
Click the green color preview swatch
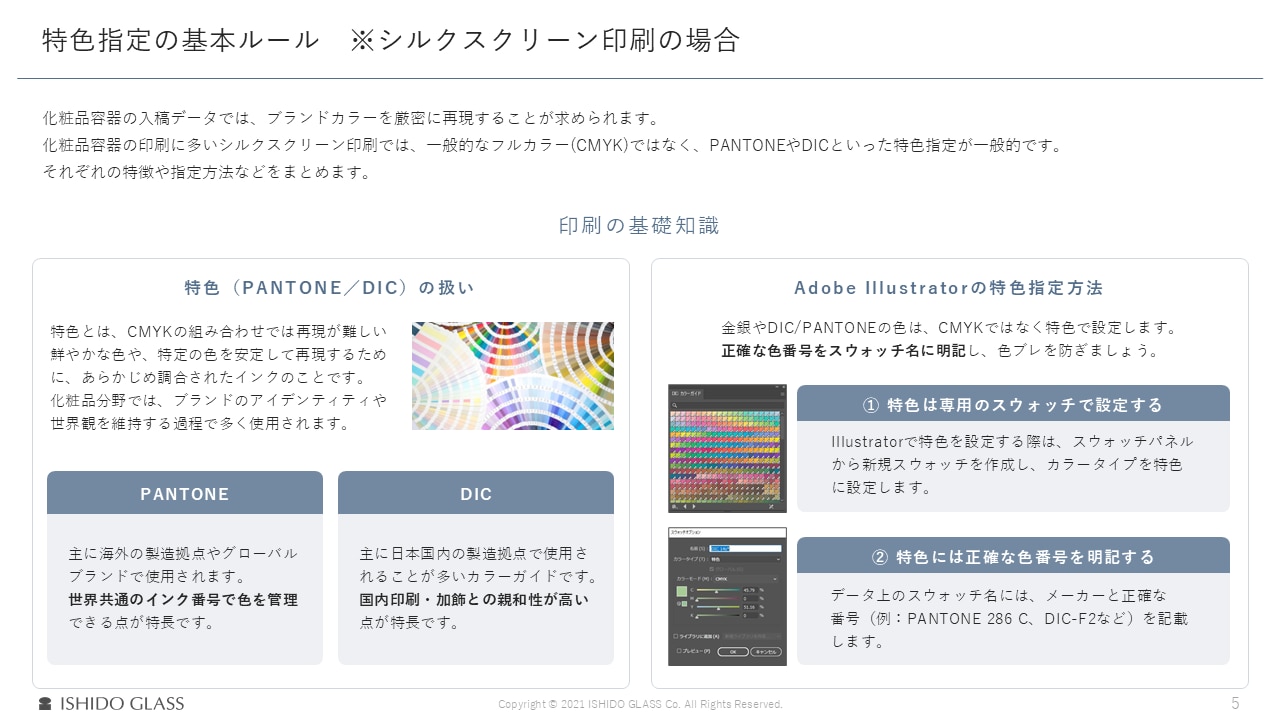coord(681,591)
